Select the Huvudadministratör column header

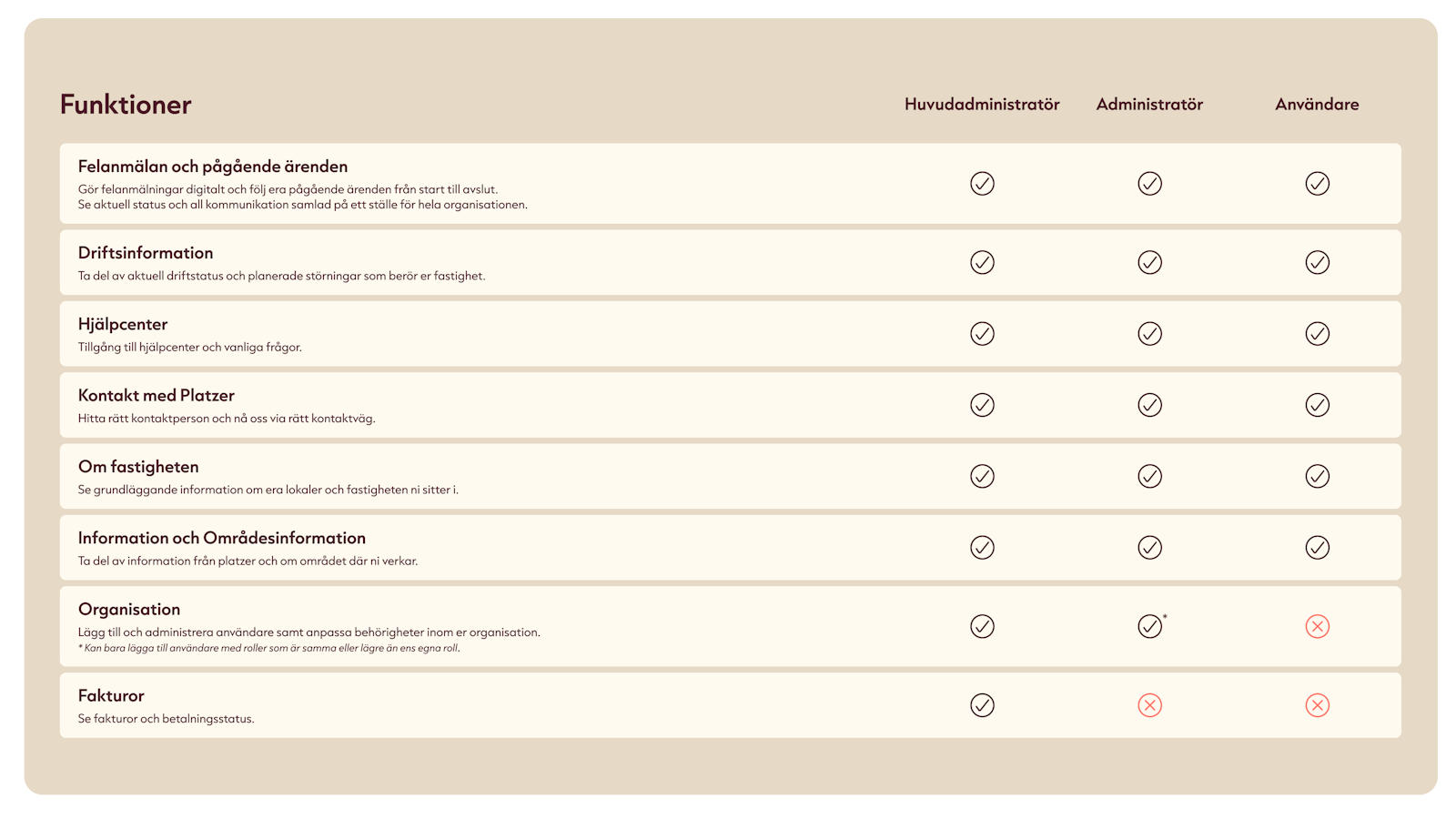click(982, 105)
